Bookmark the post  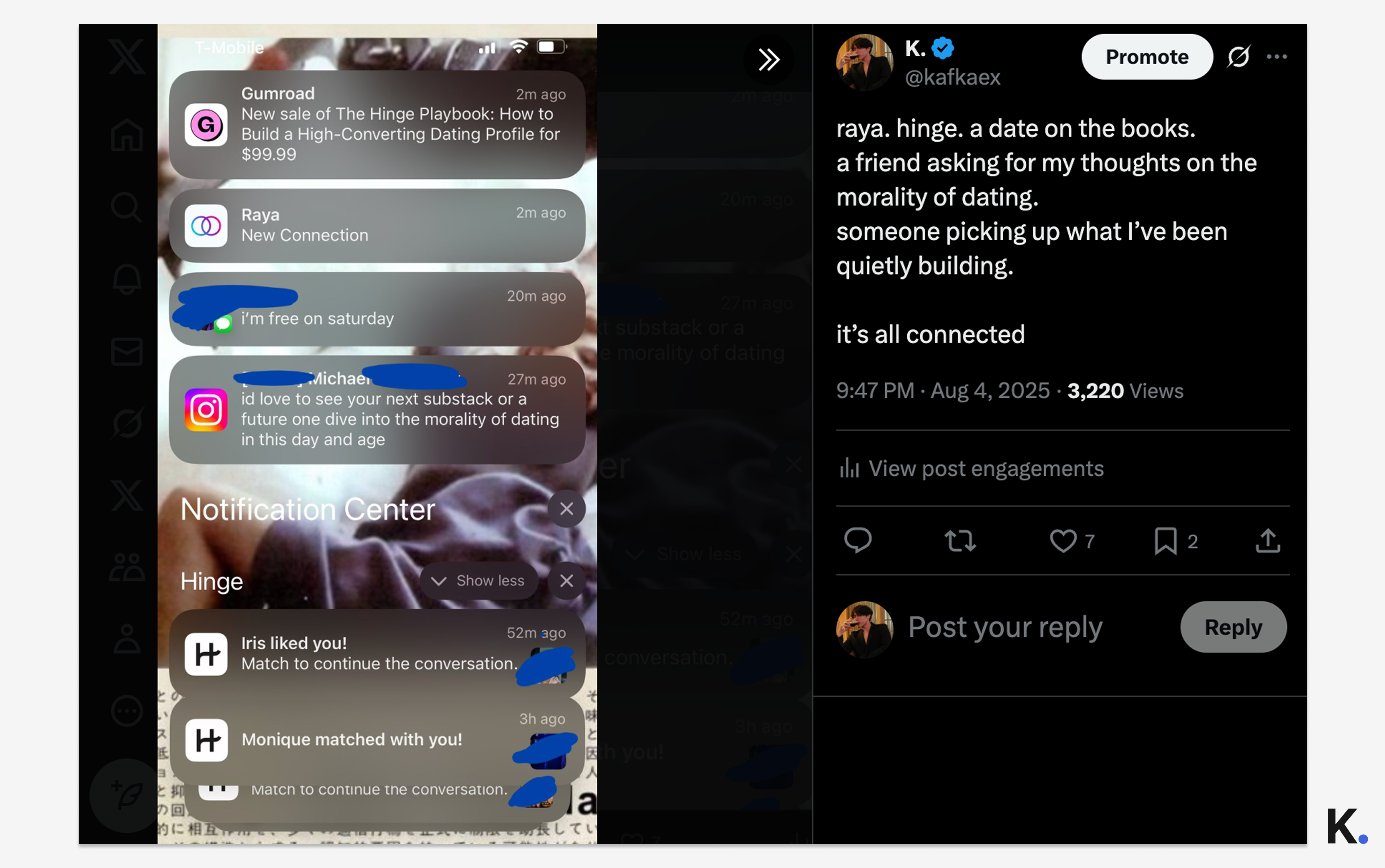[x=1165, y=540]
